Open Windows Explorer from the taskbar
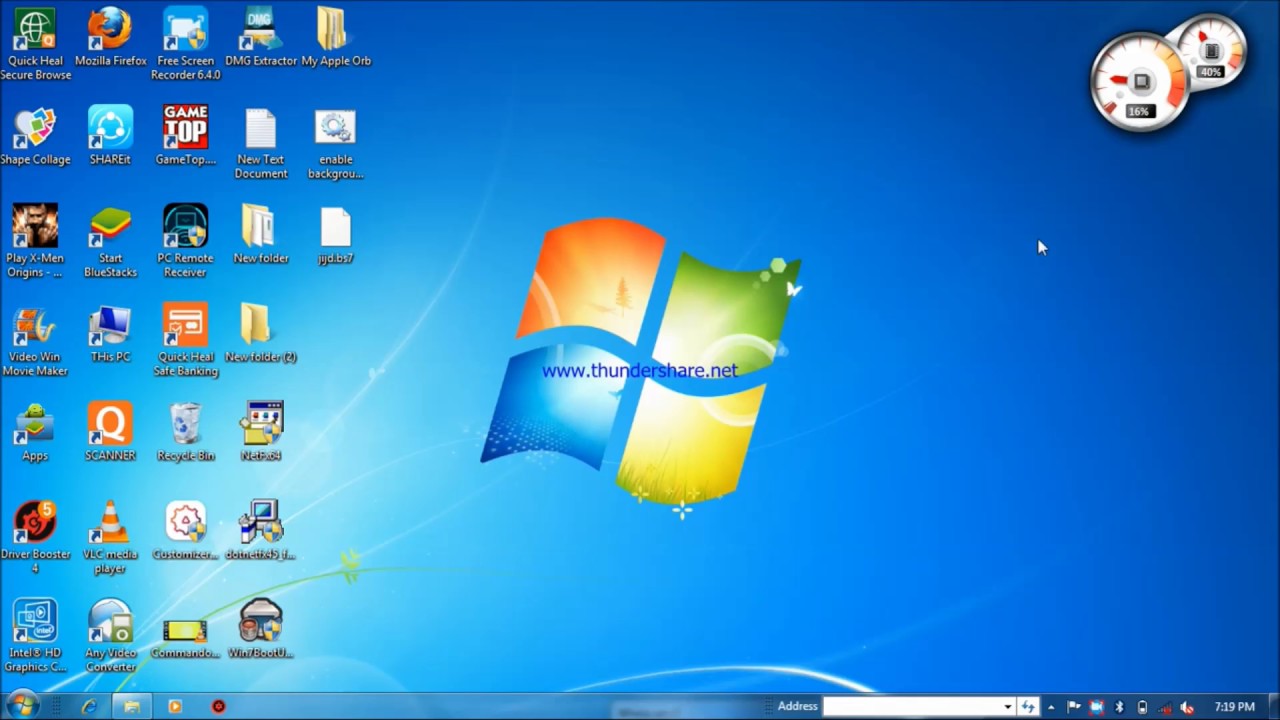Screen dimensions: 1280x720 (x=131, y=706)
